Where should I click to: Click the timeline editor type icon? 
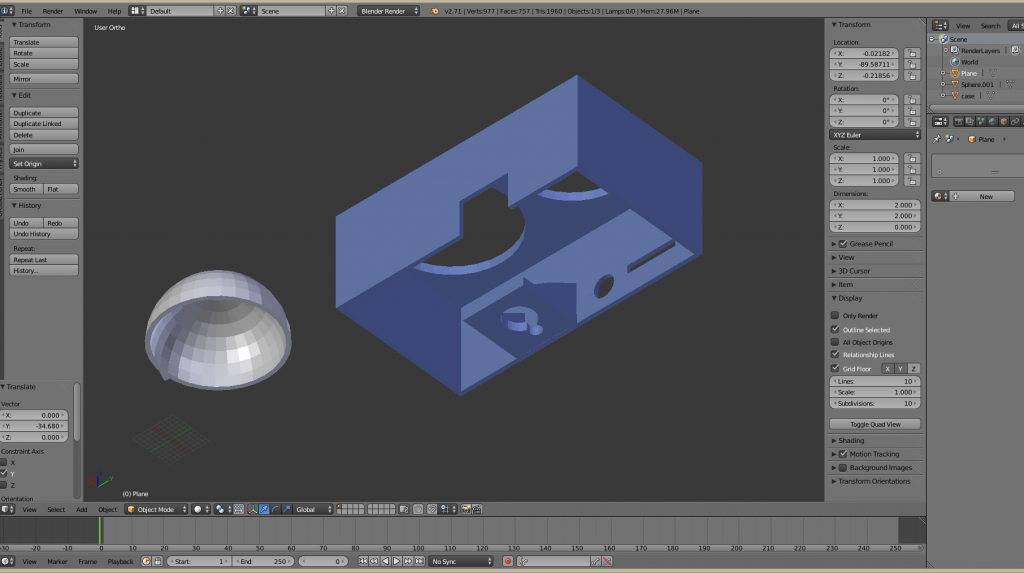5,561
